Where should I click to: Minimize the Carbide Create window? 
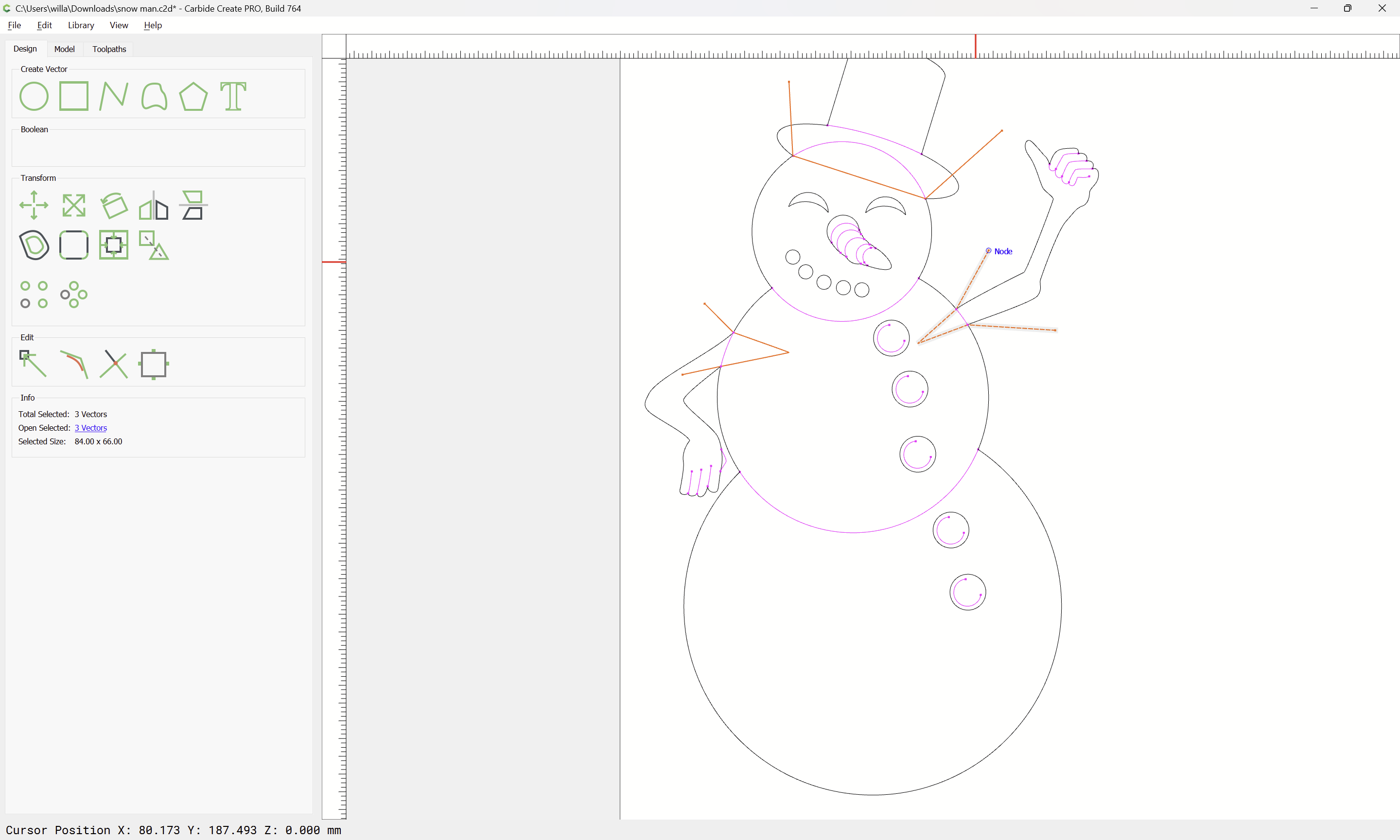pos(1314,8)
